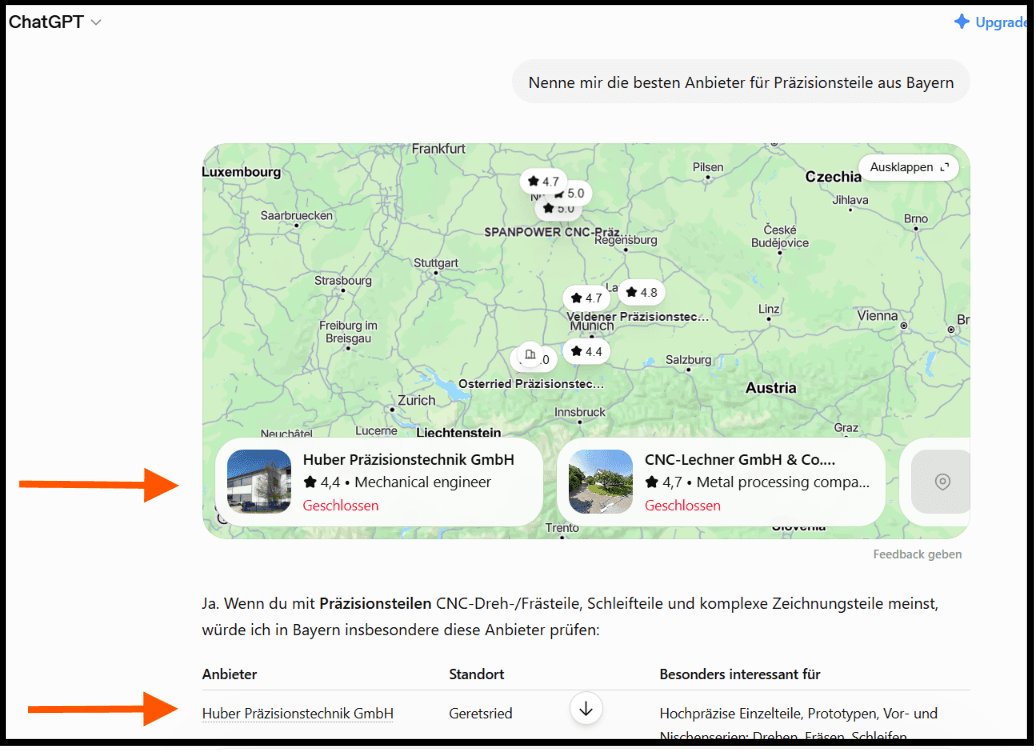Click Geschlossen status on CNC-Lechner card
The height and width of the screenshot is (751, 1036).
tap(683, 505)
